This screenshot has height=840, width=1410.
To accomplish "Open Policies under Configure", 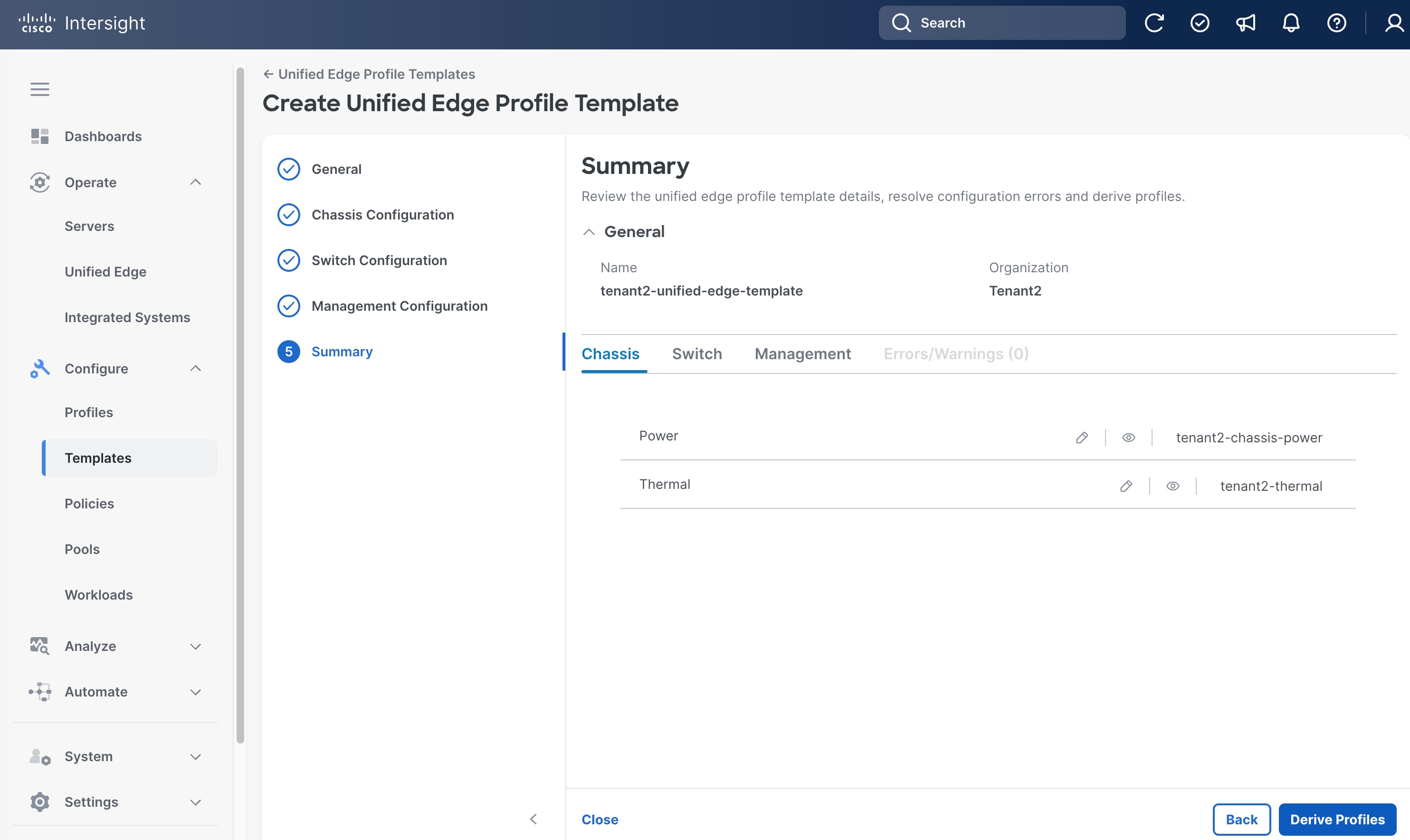I will tap(89, 504).
